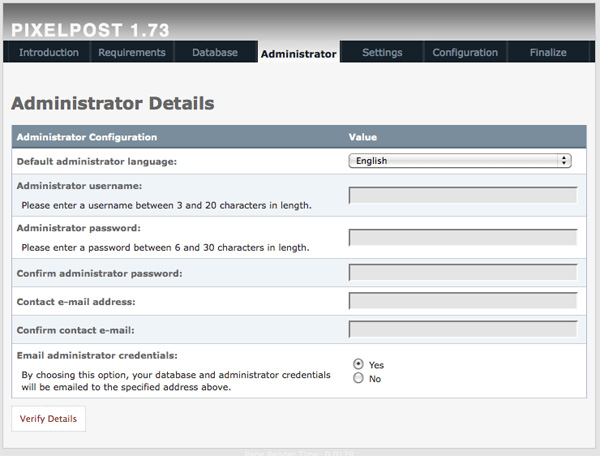Go to the Requirements tab

pos(132,52)
